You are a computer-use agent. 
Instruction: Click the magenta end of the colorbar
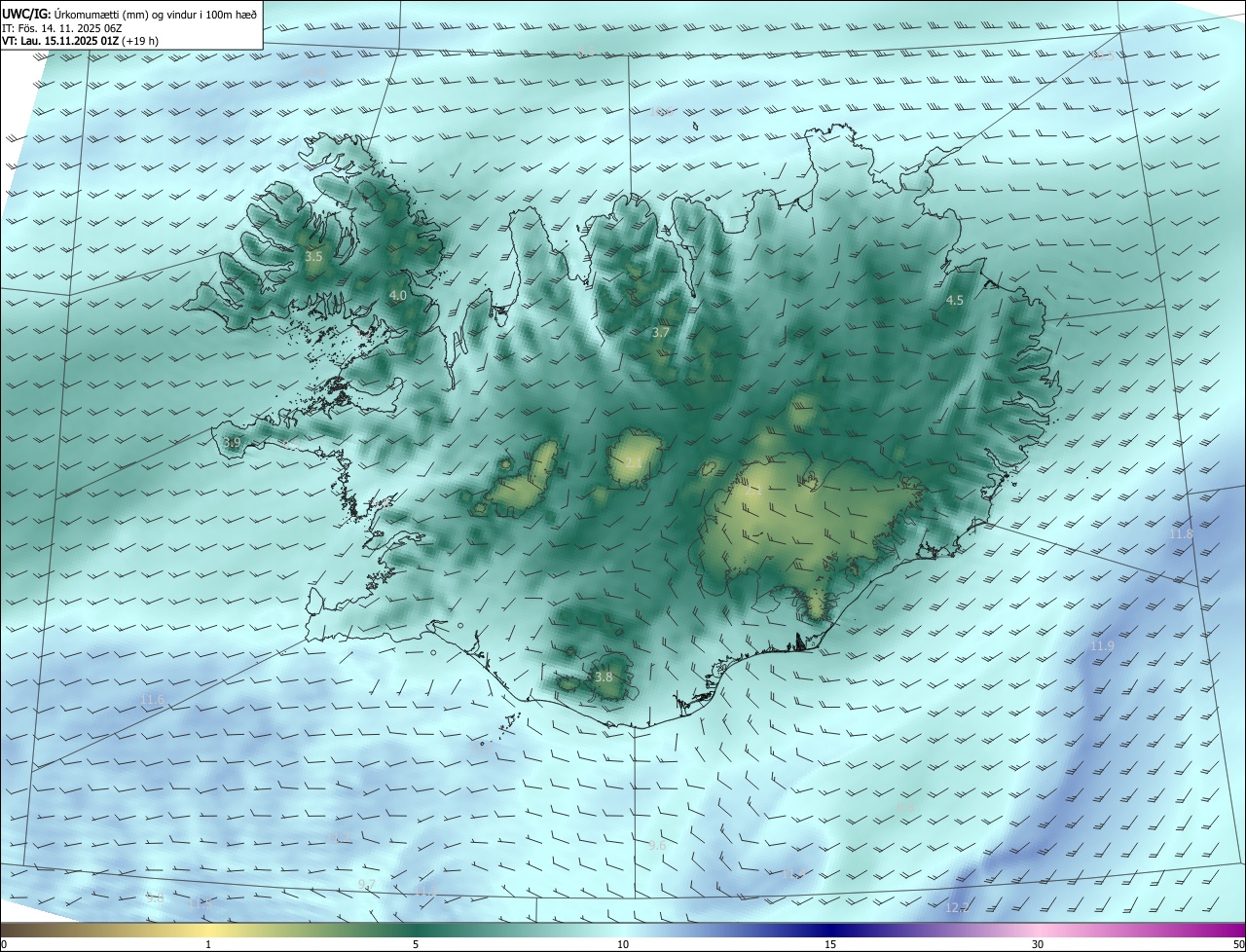[1227, 930]
